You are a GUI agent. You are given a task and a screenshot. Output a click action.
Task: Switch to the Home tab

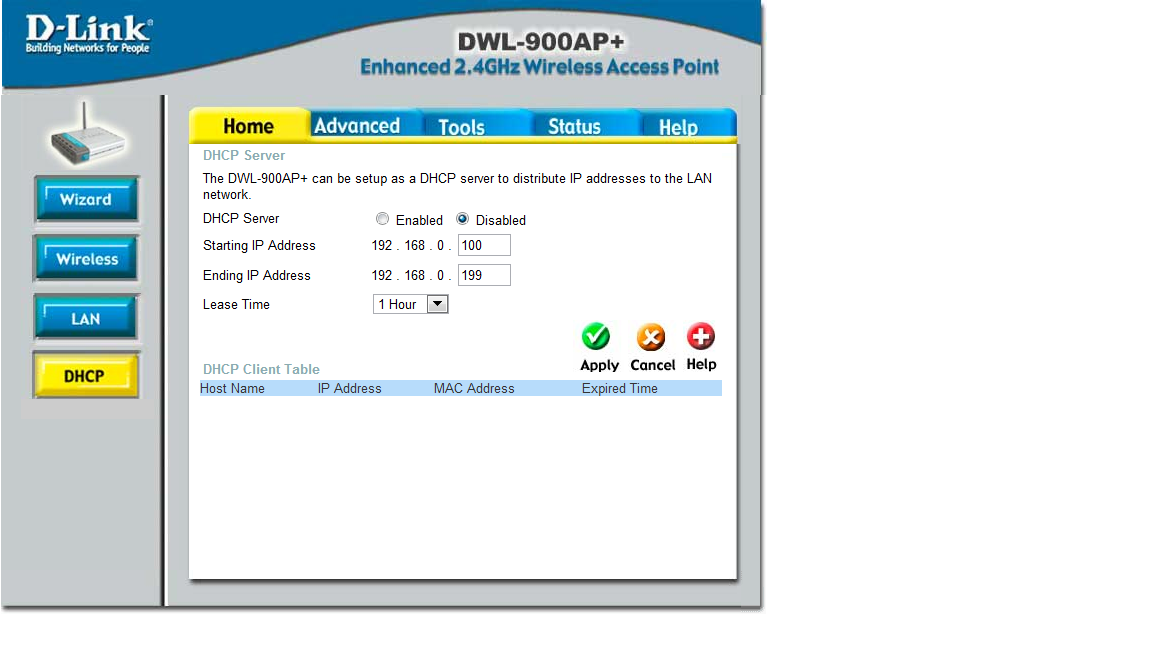pos(248,126)
